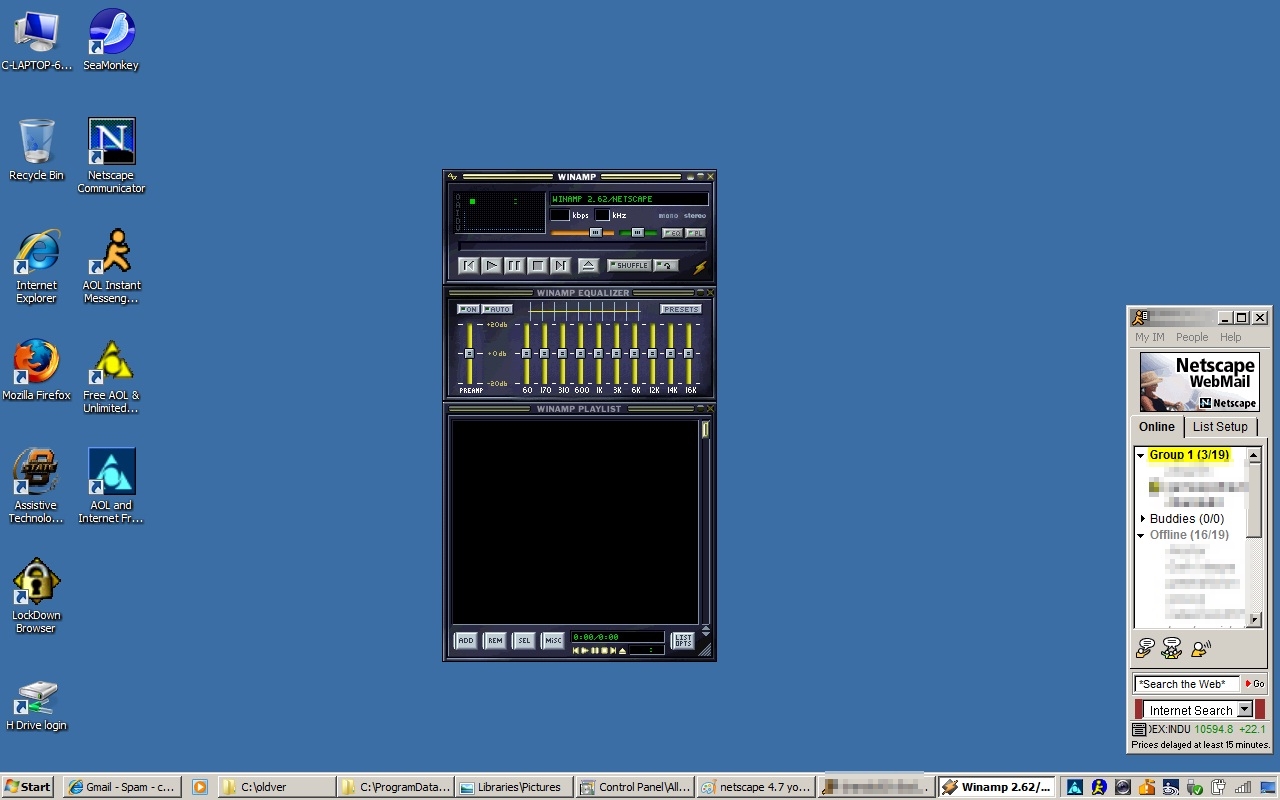Collapse Group 1 in buddy list
Image resolution: width=1280 pixels, height=800 pixels.
point(1140,455)
